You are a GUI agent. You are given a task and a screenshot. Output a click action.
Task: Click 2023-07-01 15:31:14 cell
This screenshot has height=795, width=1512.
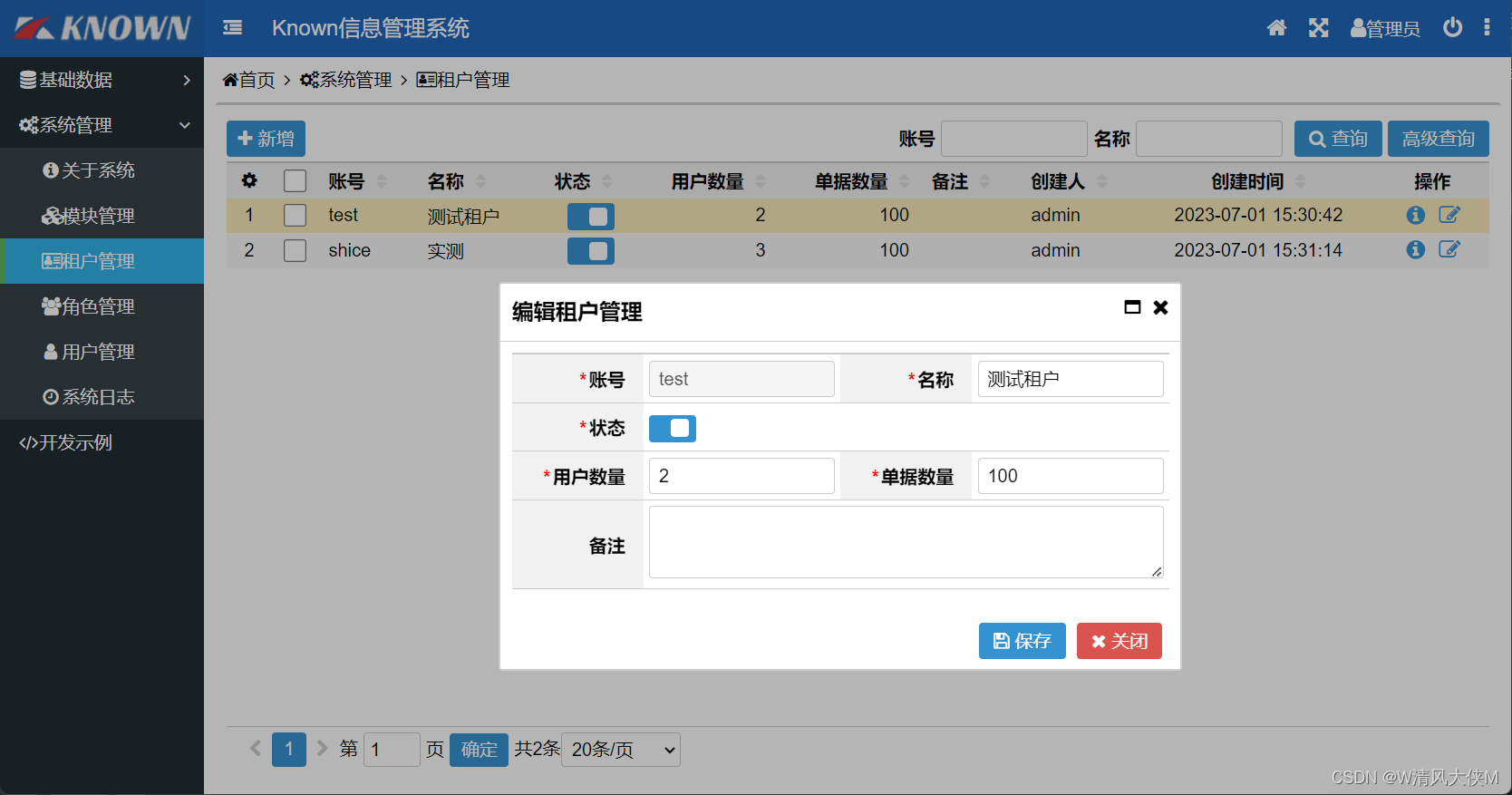[x=1258, y=250]
